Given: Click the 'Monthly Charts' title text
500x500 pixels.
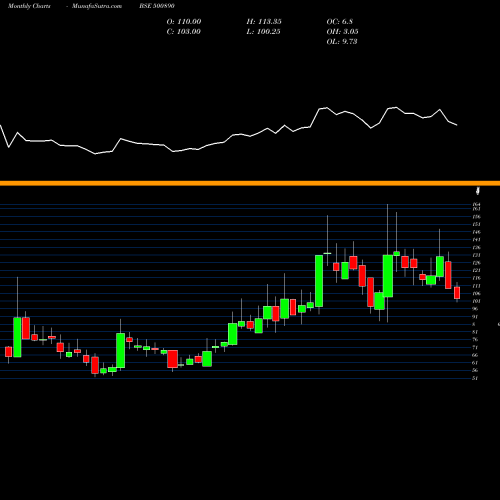Looking at the screenshot, I should point(29,6).
